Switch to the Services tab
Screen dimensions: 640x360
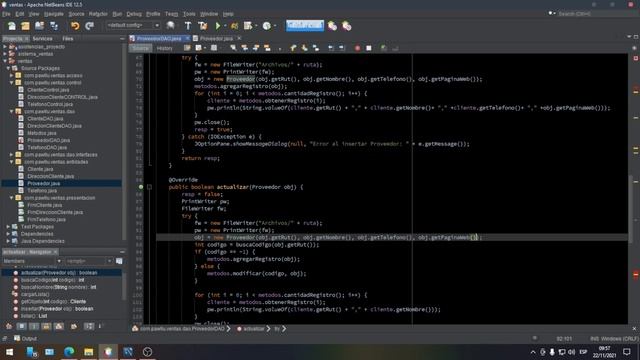[42, 39]
